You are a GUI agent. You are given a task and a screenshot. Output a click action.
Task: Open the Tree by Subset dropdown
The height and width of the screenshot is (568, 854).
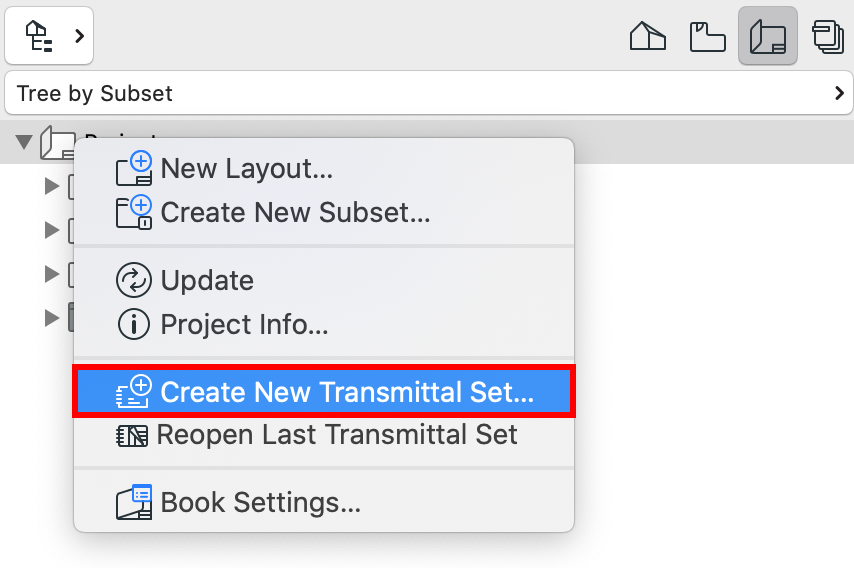[x=429, y=93]
